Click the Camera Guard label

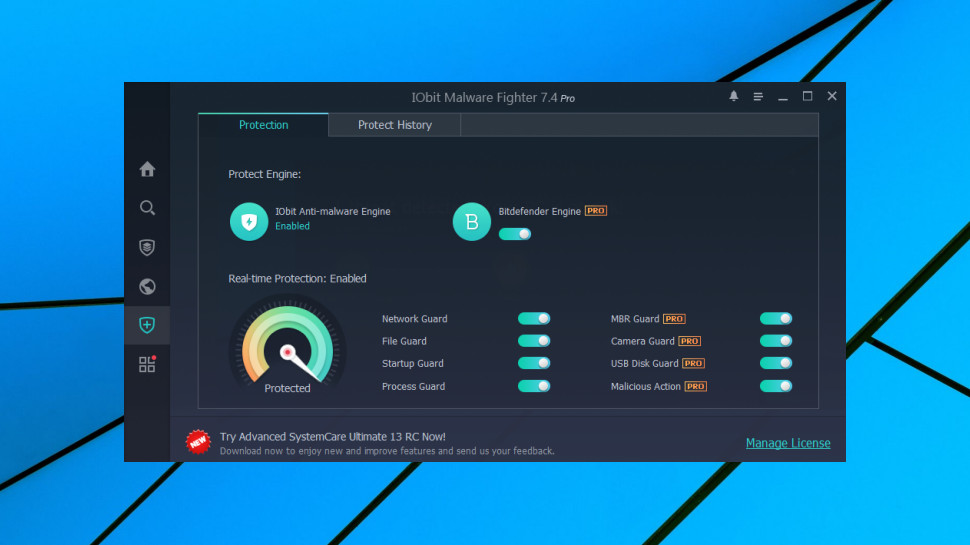point(643,341)
